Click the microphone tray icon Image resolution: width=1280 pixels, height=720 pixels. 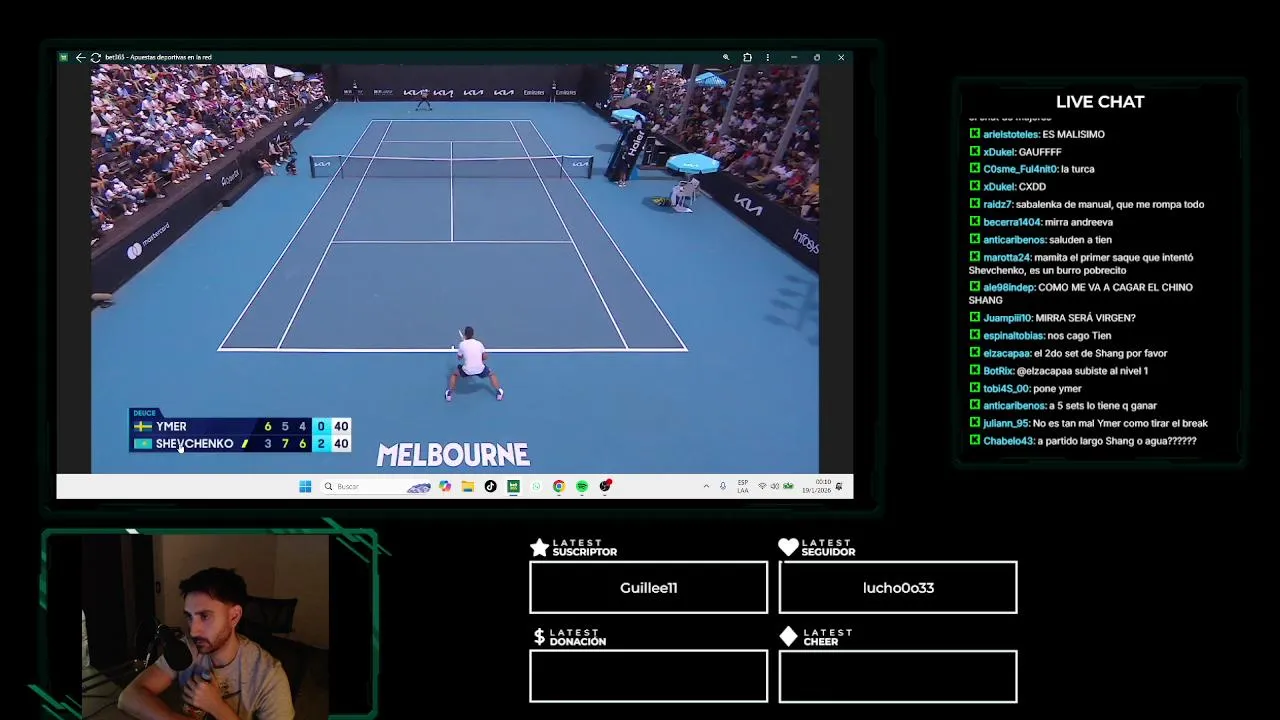coord(723,486)
